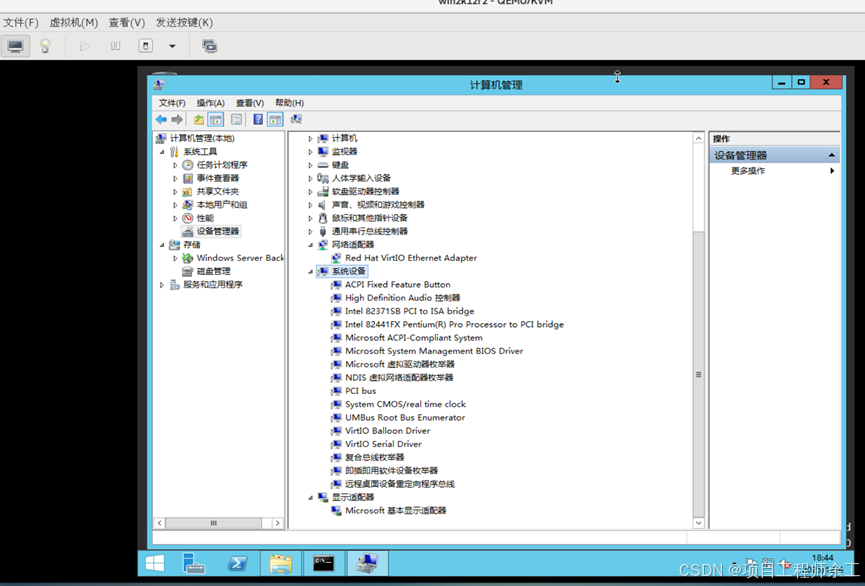865x586 pixels.
Task: Open the 操作(A) menu in Computer Management
Action: coord(210,103)
